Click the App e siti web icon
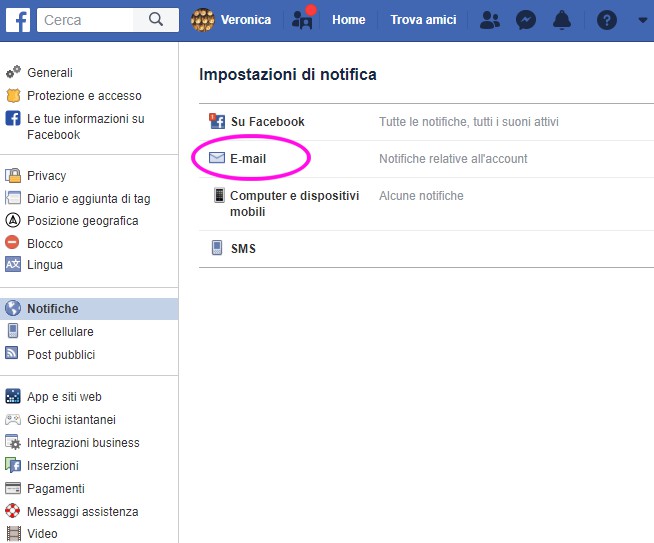654x543 pixels. 13,396
